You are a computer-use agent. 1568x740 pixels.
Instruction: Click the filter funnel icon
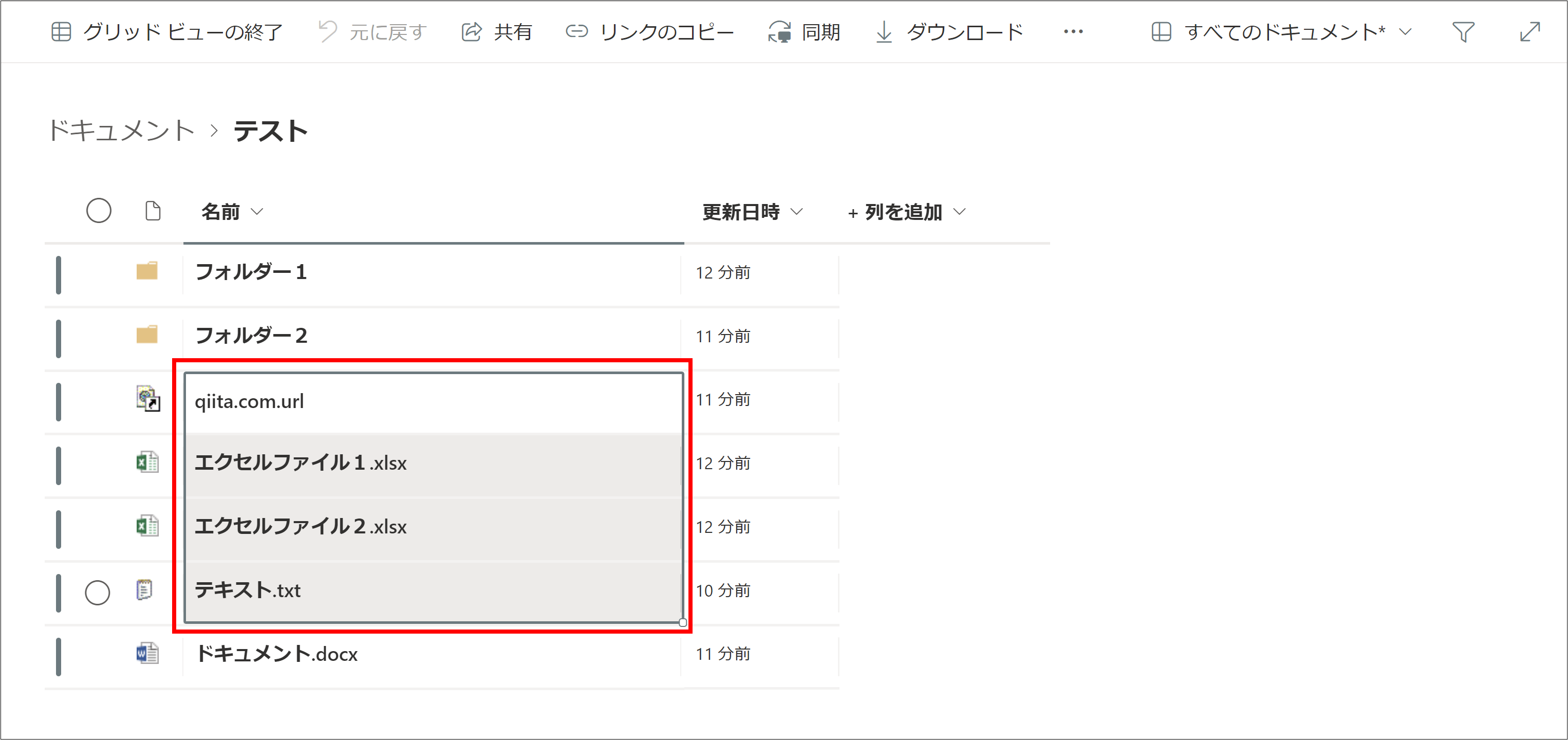1463,32
